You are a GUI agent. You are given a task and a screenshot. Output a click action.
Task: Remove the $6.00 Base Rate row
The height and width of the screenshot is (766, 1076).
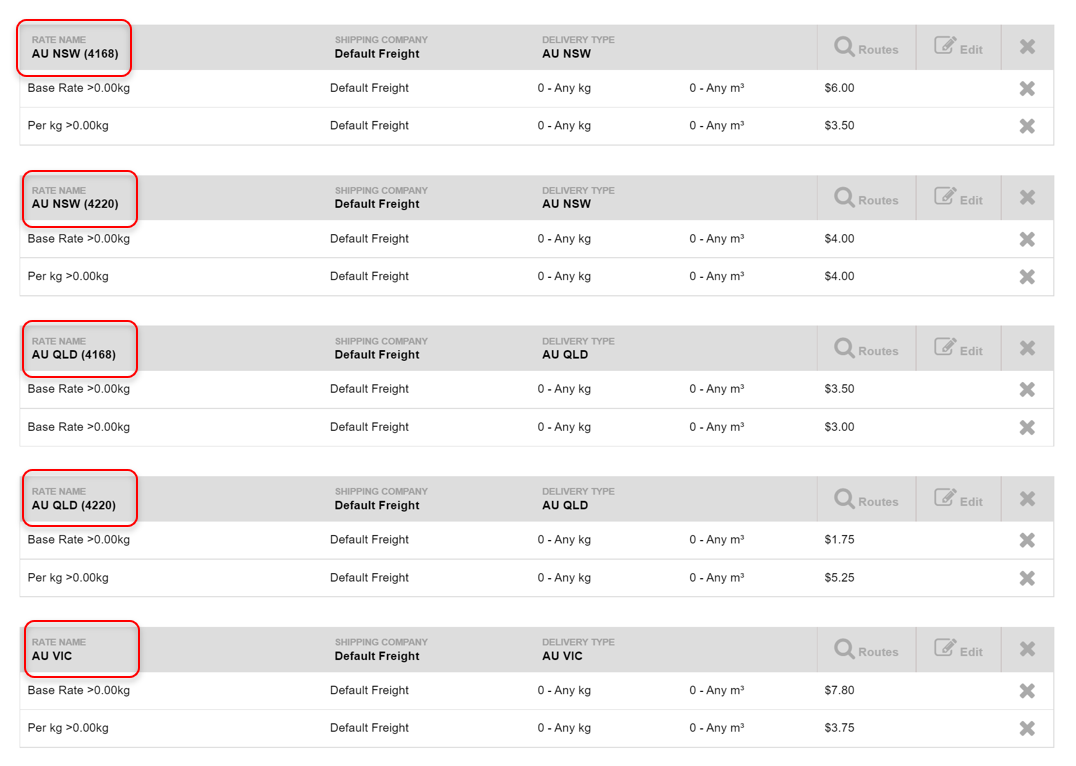[x=1027, y=89]
